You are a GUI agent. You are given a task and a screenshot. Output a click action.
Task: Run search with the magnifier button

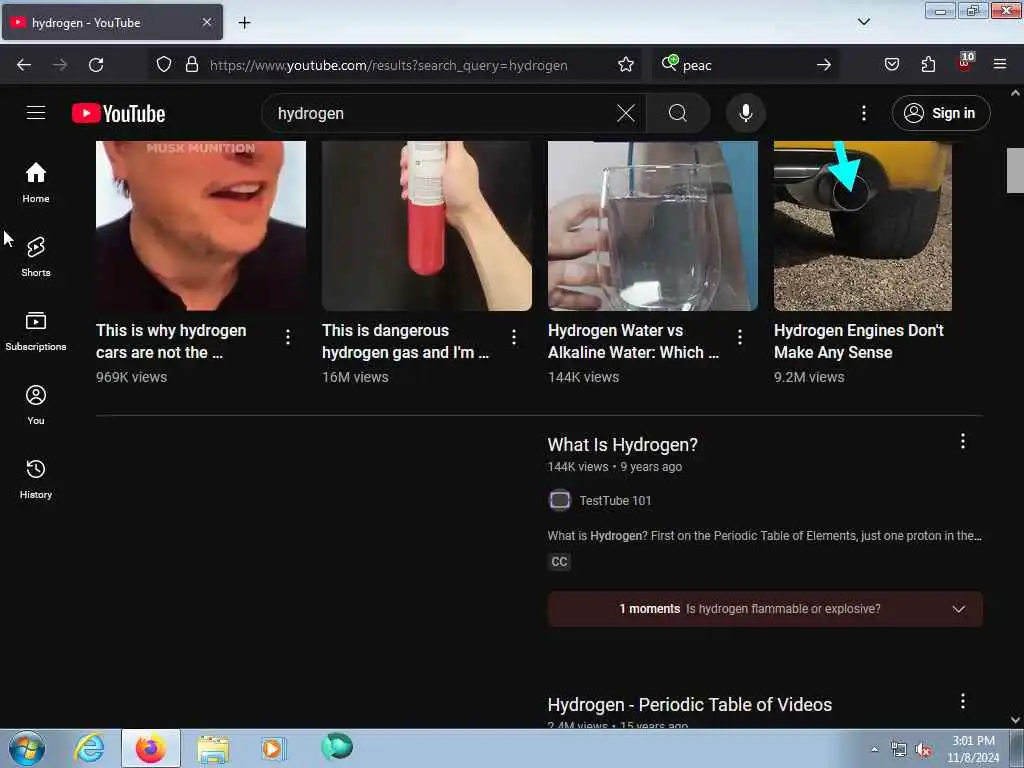678,114
